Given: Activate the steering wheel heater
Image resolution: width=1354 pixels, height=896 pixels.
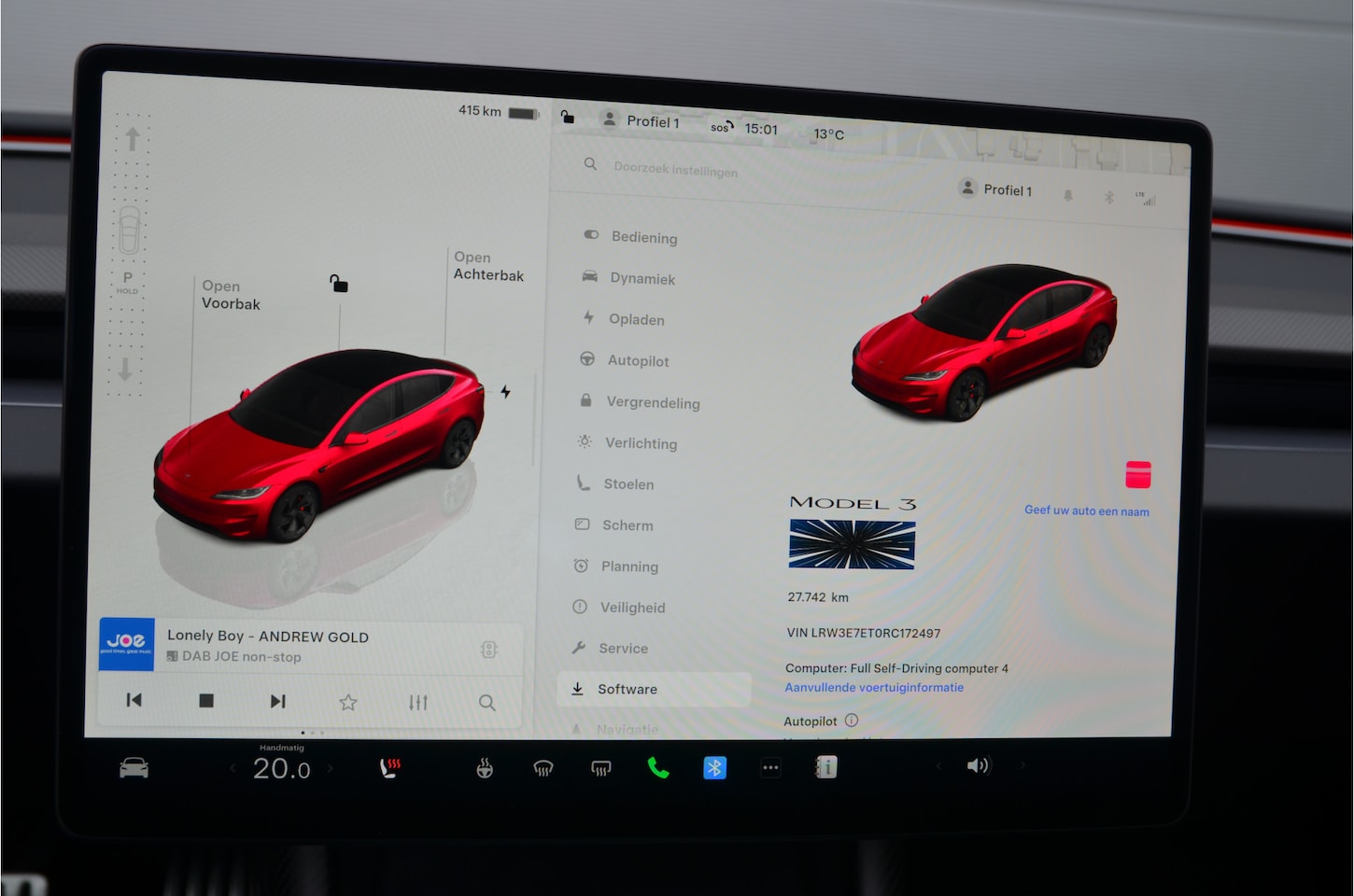Looking at the screenshot, I should point(485,768).
